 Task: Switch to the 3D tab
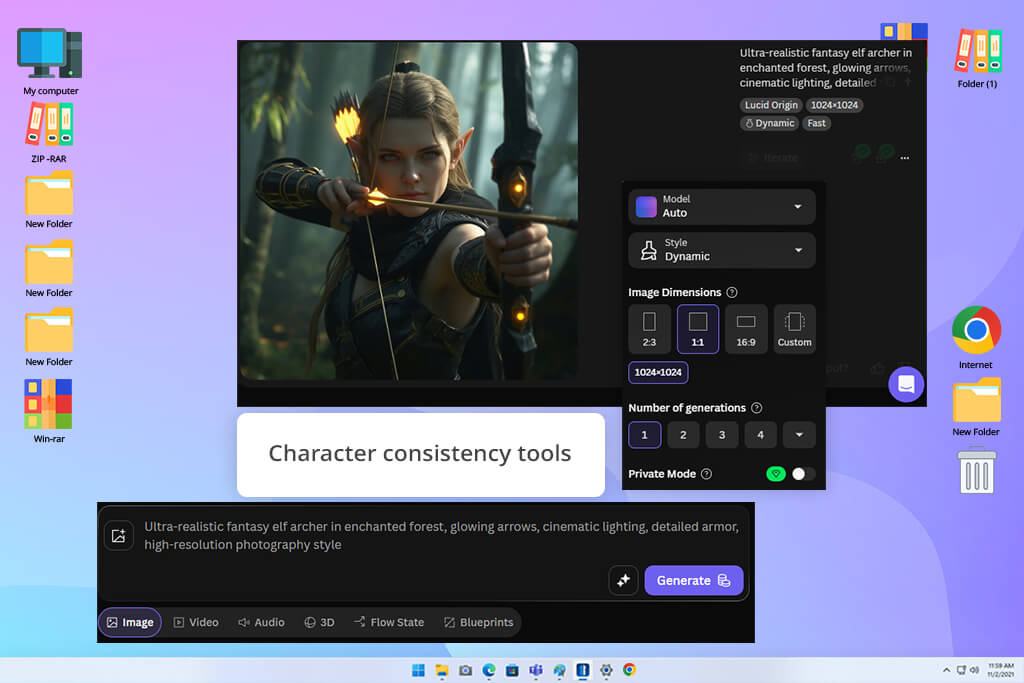319,622
